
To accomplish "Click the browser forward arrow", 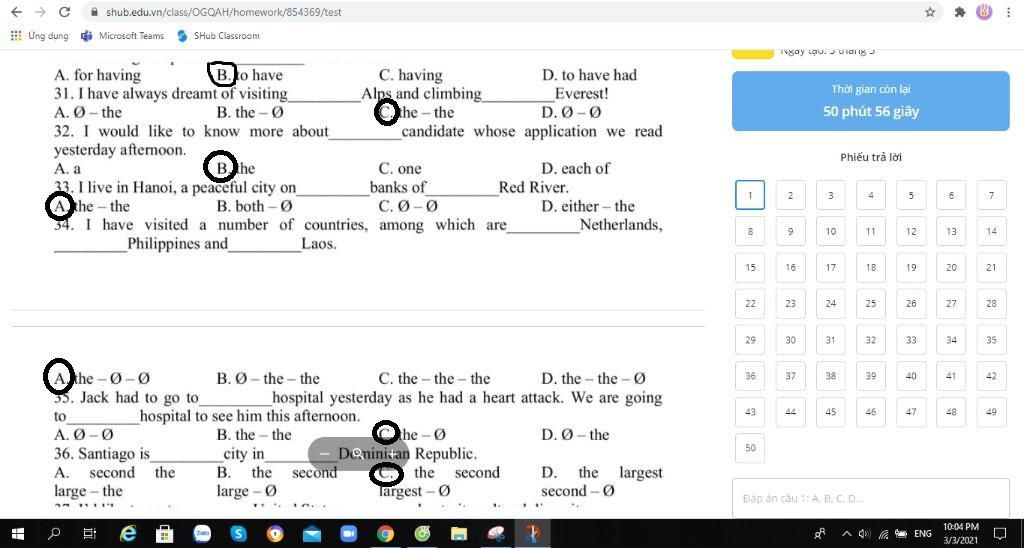I will tap(40, 12).
